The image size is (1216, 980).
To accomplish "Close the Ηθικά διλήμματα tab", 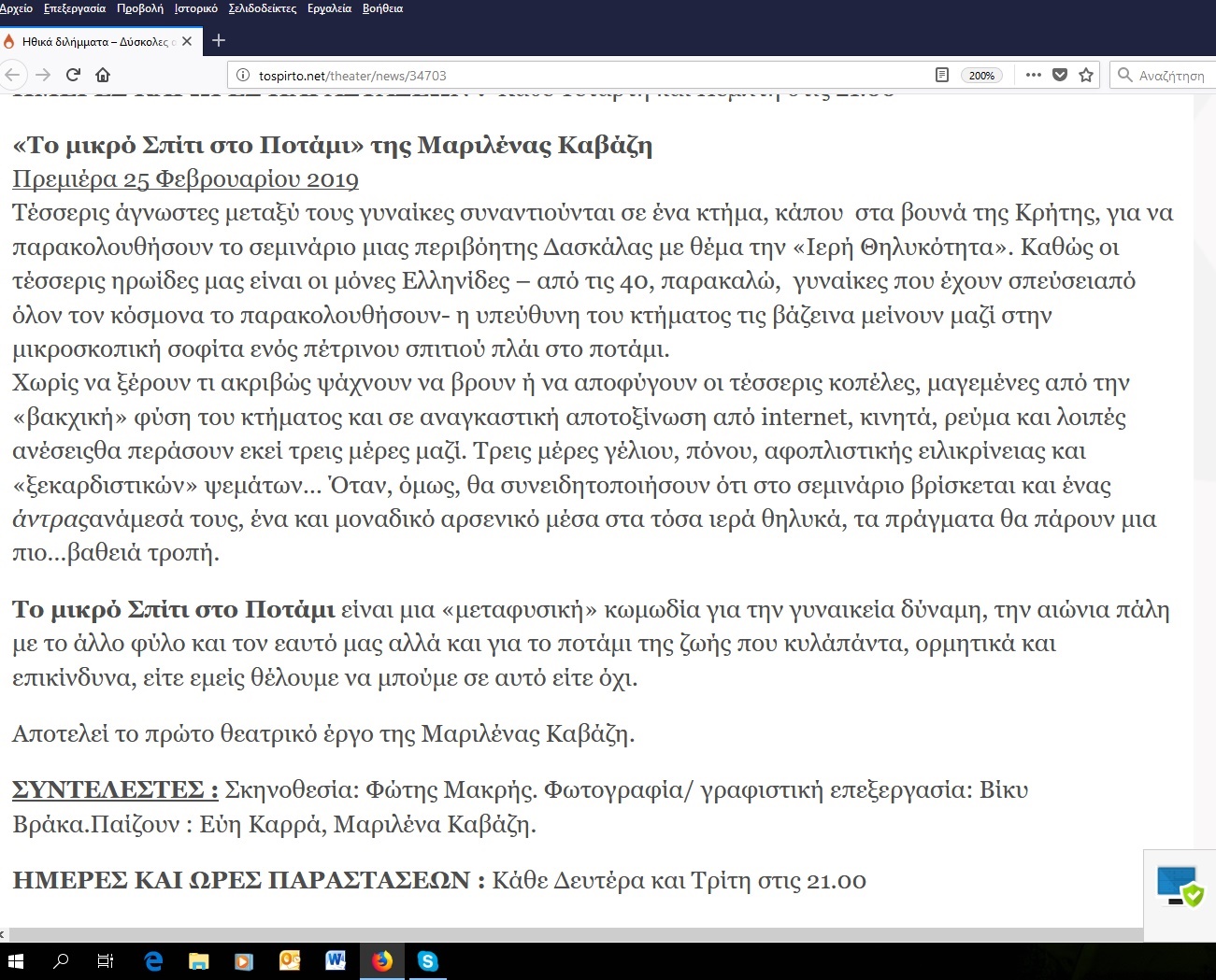I will click(x=187, y=41).
